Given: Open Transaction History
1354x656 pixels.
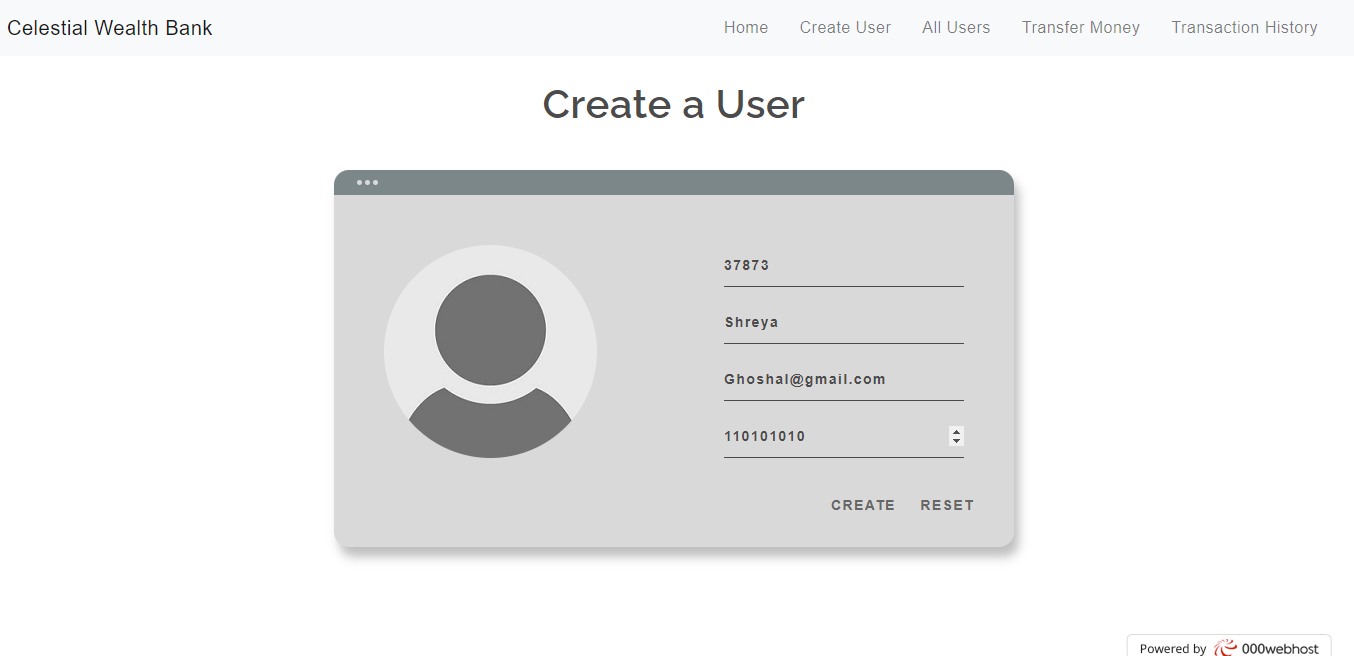Looking at the screenshot, I should (1244, 27).
